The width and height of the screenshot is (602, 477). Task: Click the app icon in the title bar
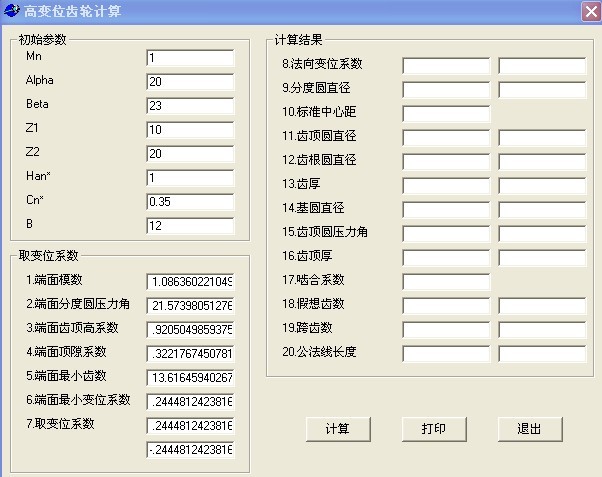click(12, 11)
